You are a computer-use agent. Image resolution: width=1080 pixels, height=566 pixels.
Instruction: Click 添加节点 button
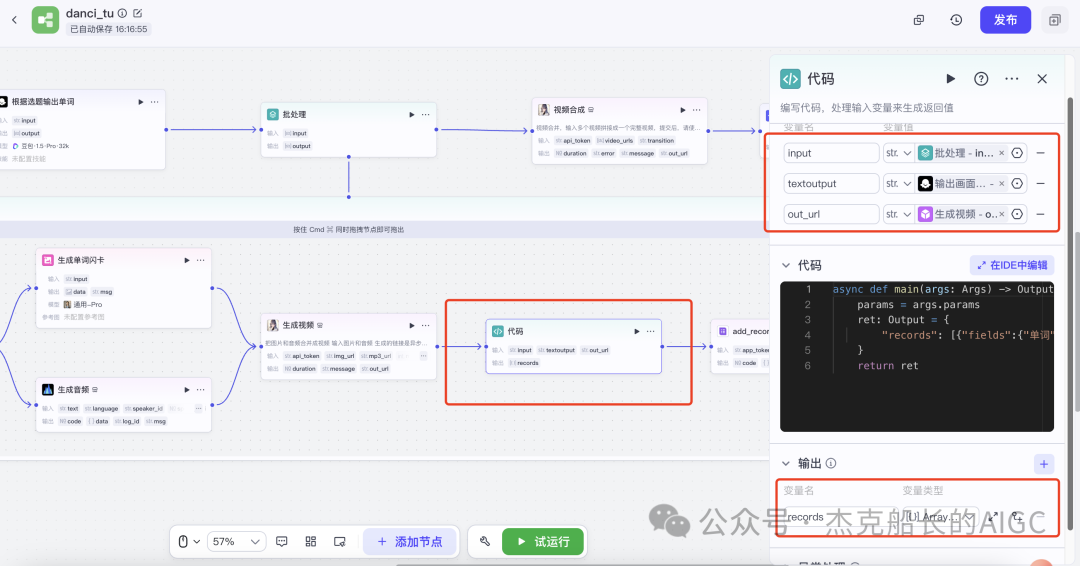(410, 542)
